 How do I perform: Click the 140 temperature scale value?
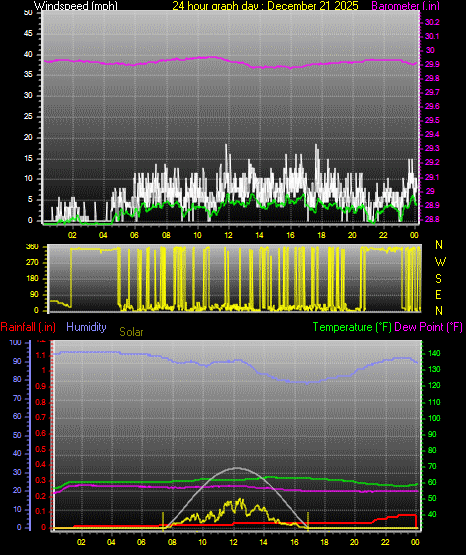click(x=434, y=353)
